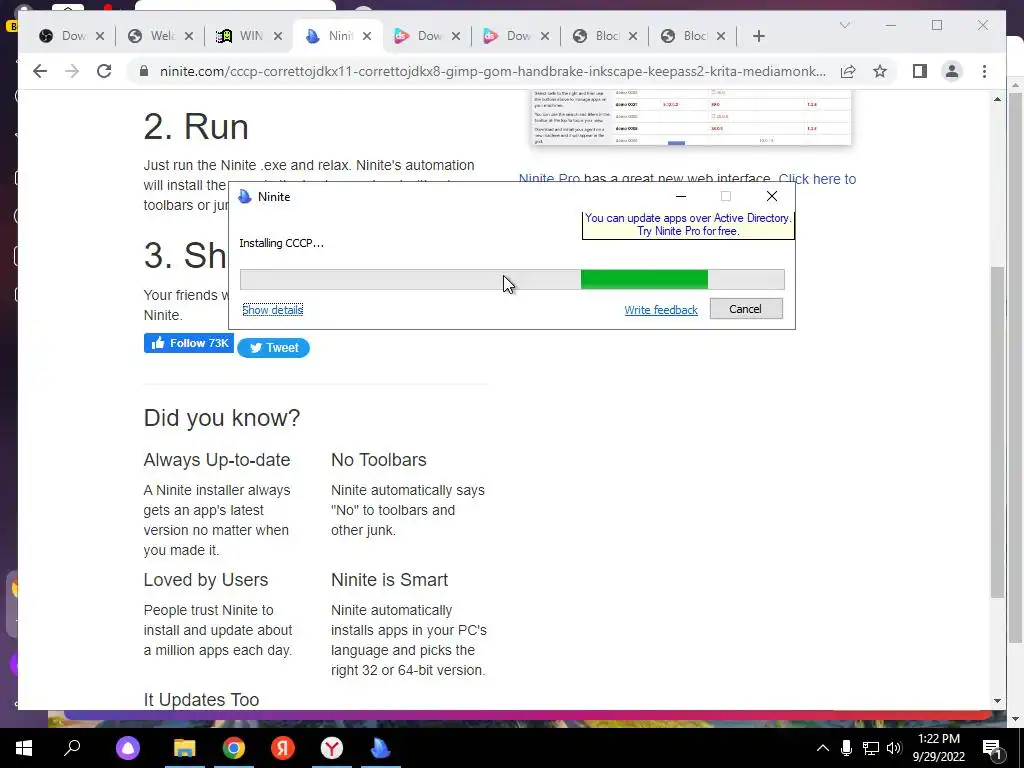The height and width of the screenshot is (768, 1024).
Task: Click the page vertical scrollbar thumb
Action: click(x=997, y=432)
